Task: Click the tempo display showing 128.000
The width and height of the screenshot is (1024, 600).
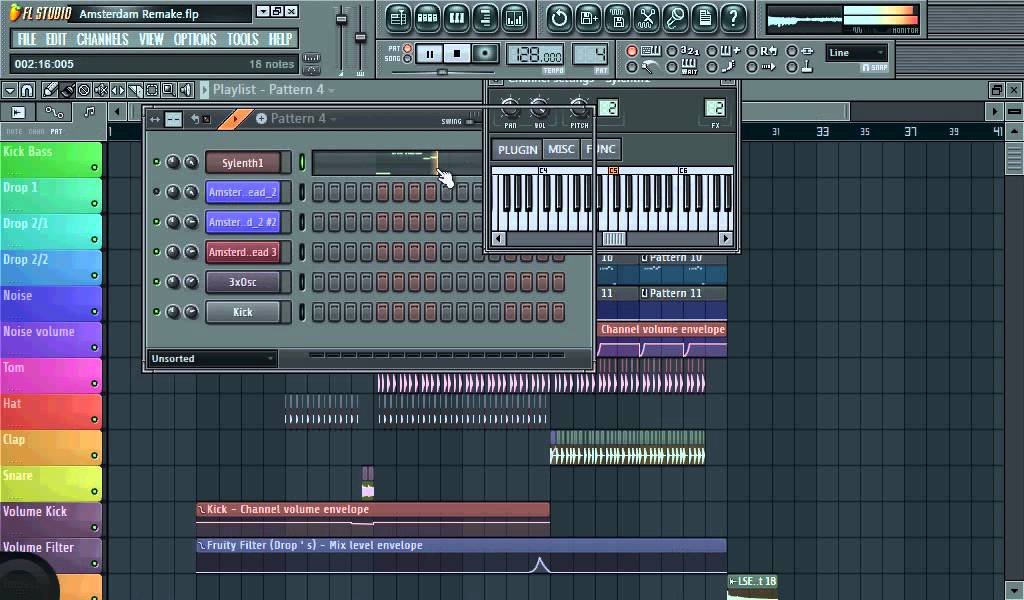Action: (535, 55)
